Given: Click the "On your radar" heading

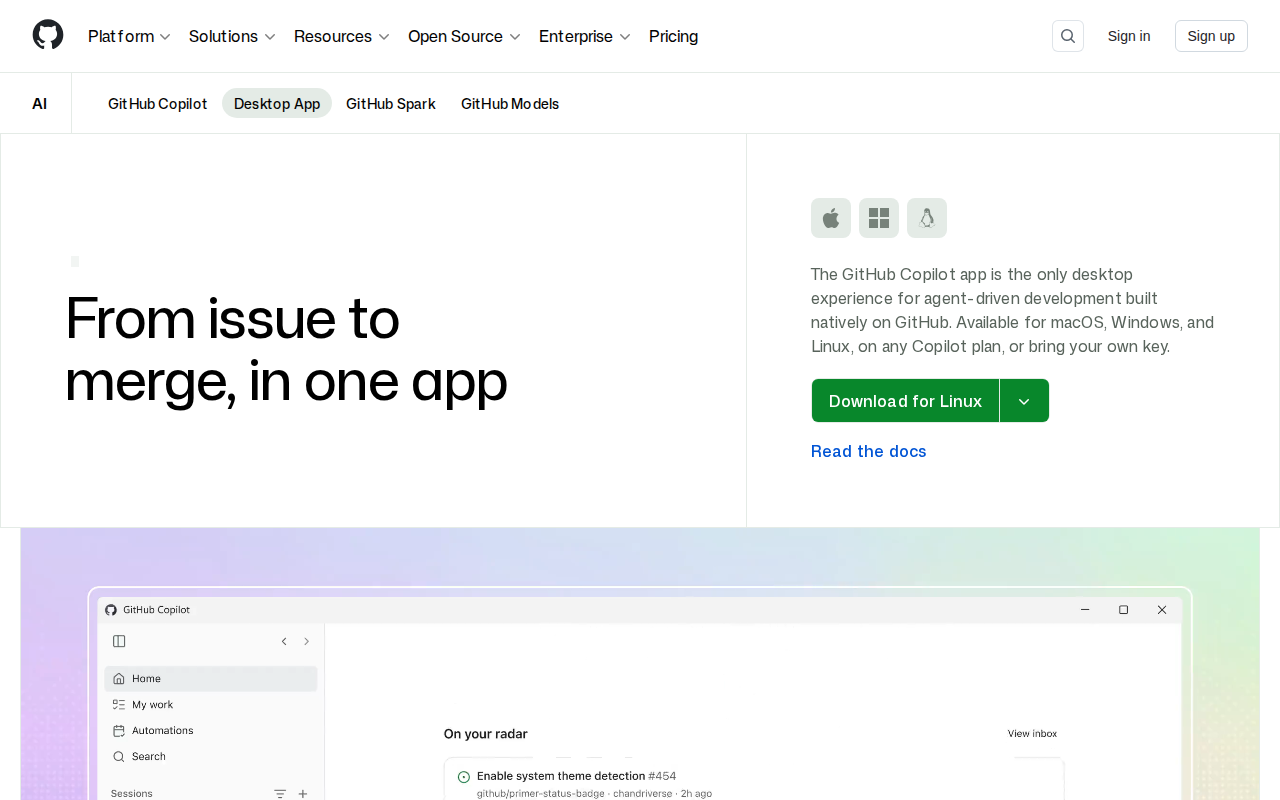Looking at the screenshot, I should pyautogui.click(x=486, y=734).
